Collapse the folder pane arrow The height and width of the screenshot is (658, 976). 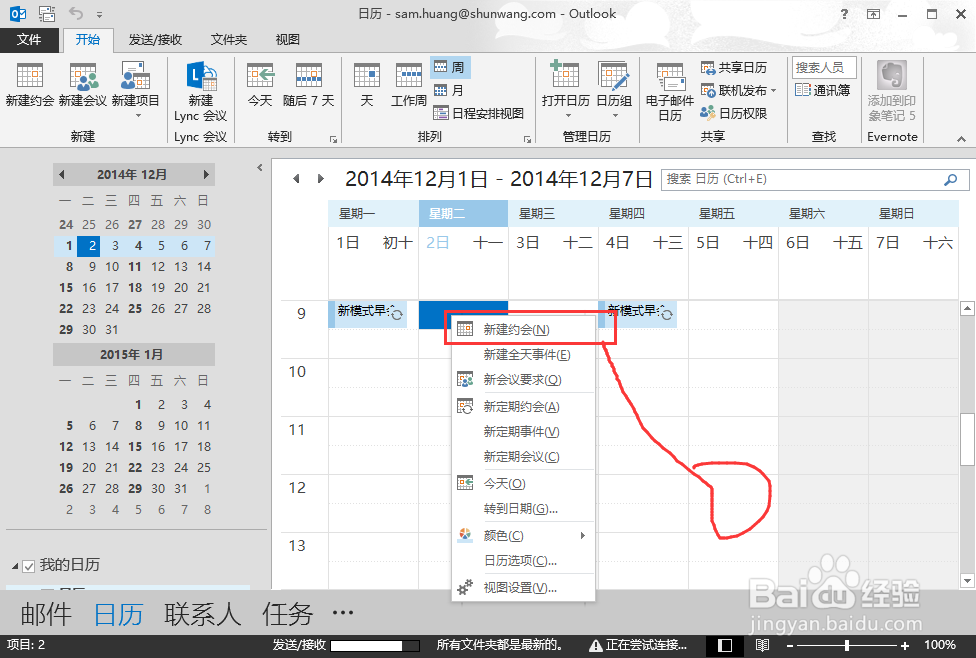coord(260,167)
